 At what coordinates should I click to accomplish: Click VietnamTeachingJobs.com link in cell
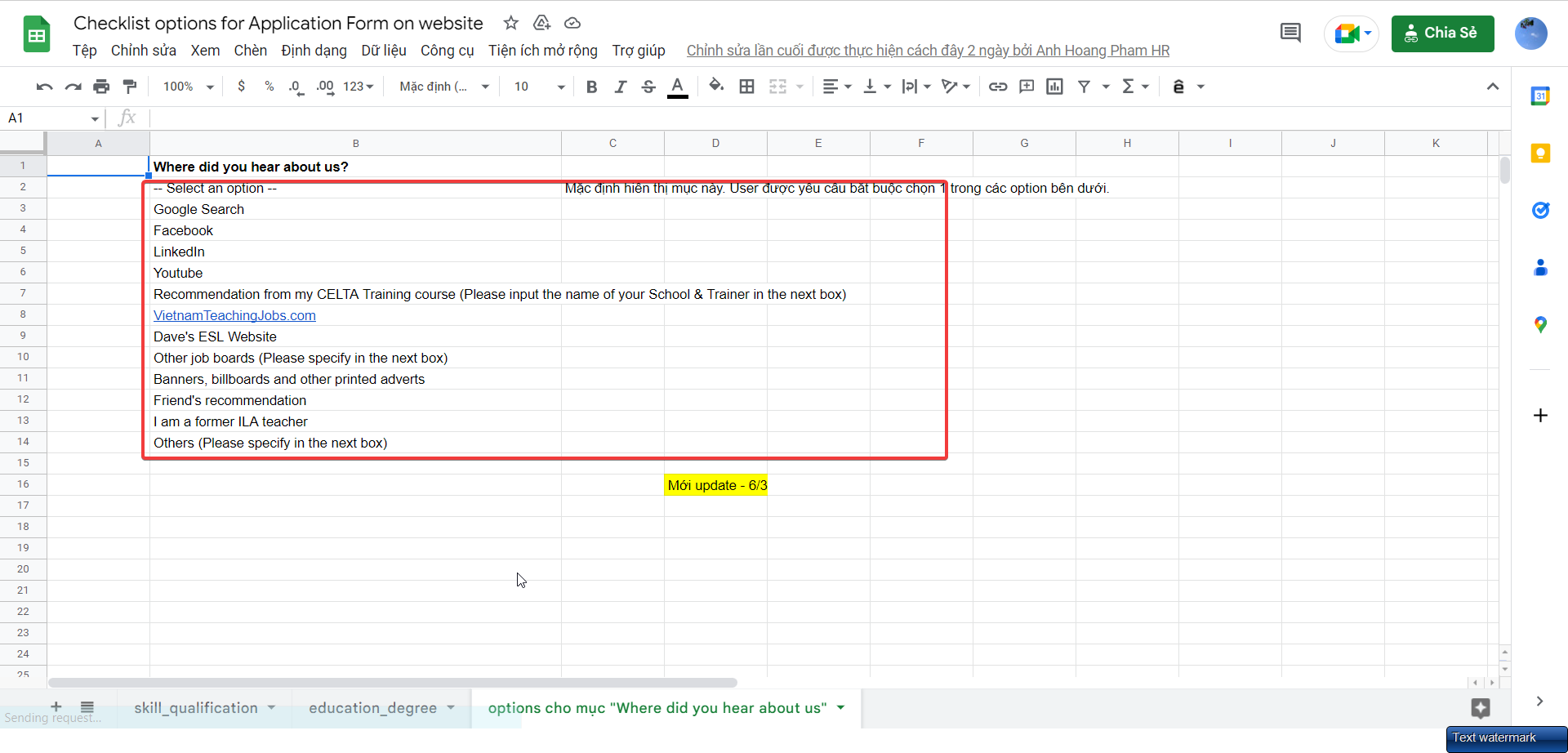point(234,315)
